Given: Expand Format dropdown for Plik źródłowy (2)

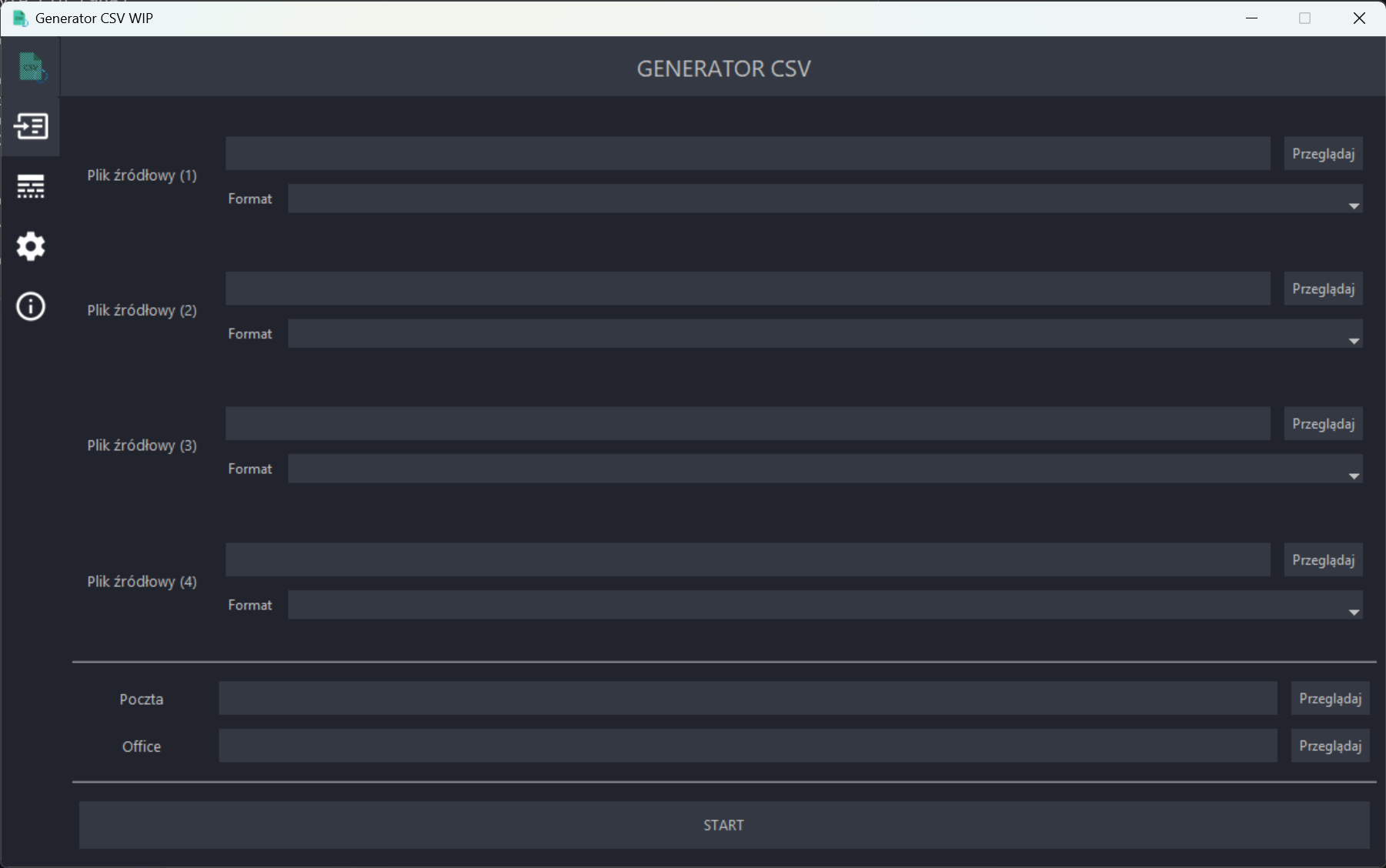Looking at the screenshot, I should (x=824, y=334).
